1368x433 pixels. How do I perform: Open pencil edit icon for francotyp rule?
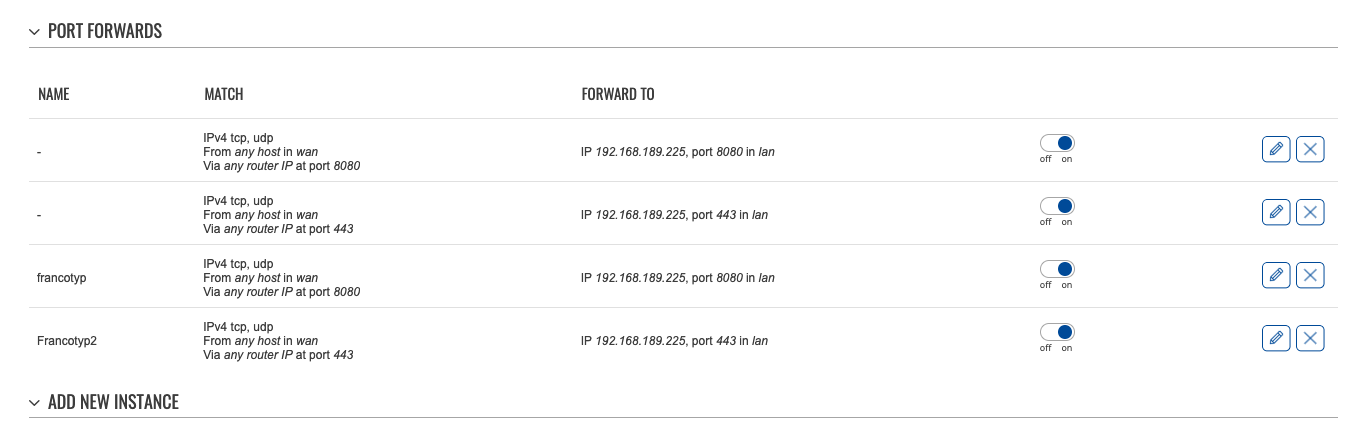(1276, 276)
